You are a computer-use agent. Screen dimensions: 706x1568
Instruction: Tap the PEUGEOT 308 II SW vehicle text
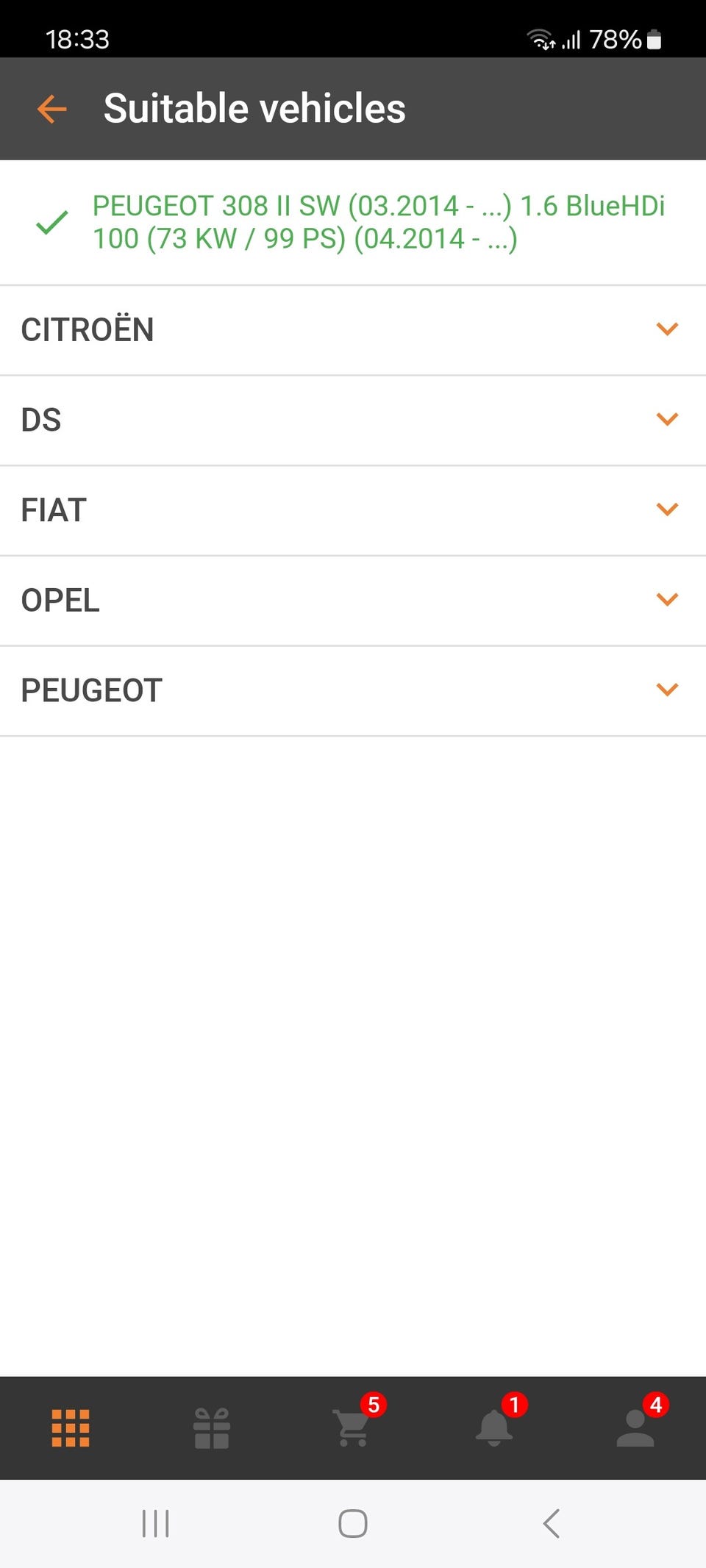(x=378, y=222)
